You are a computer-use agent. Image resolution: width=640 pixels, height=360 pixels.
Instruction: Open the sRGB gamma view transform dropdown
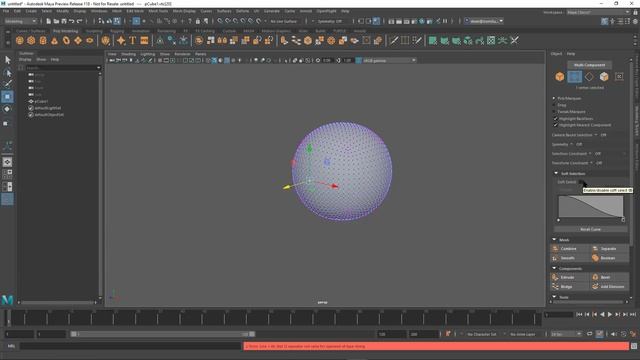pyautogui.click(x=389, y=60)
